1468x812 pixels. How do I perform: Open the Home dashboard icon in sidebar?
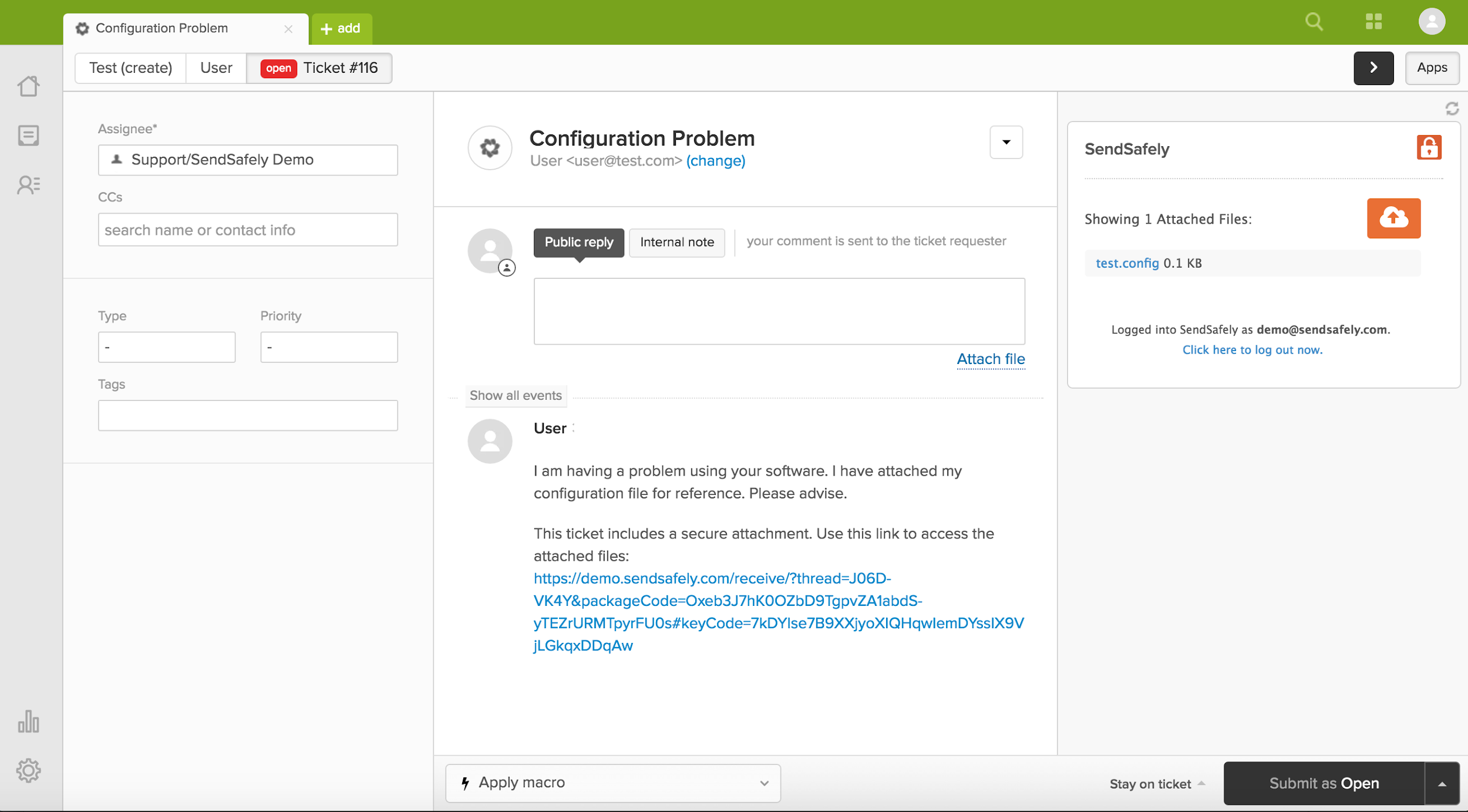(28, 86)
